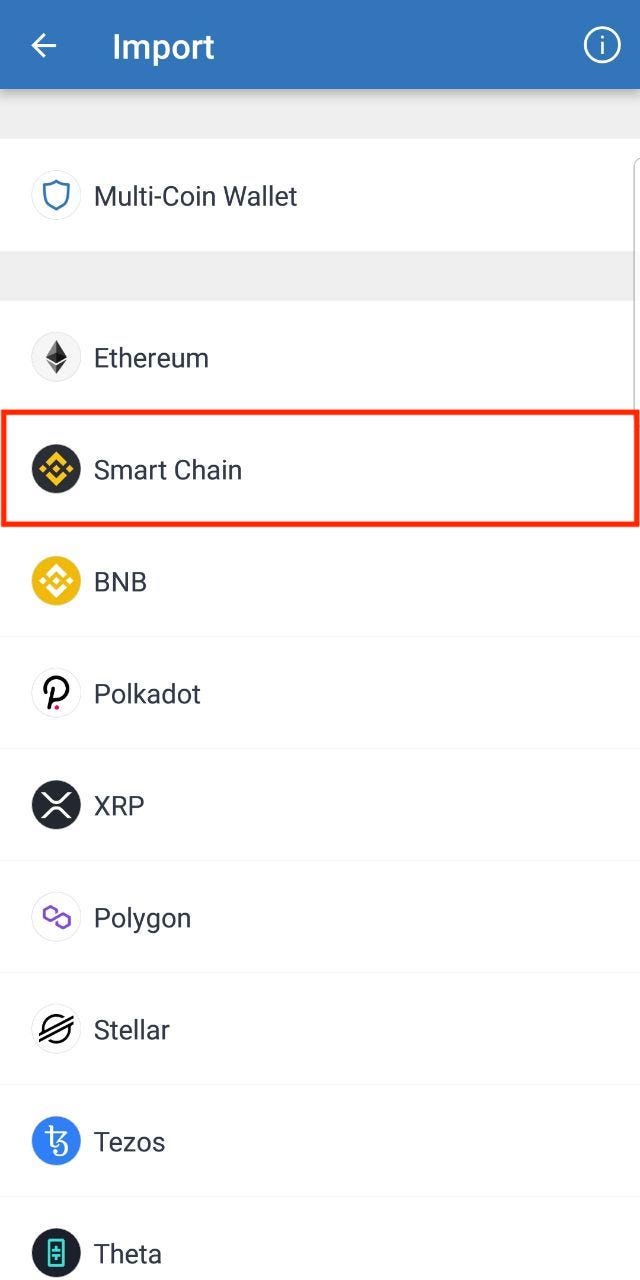This screenshot has height=1280, width=640.
Task: Select the Multi-Coin Wallet option
Action: (320, 195)
